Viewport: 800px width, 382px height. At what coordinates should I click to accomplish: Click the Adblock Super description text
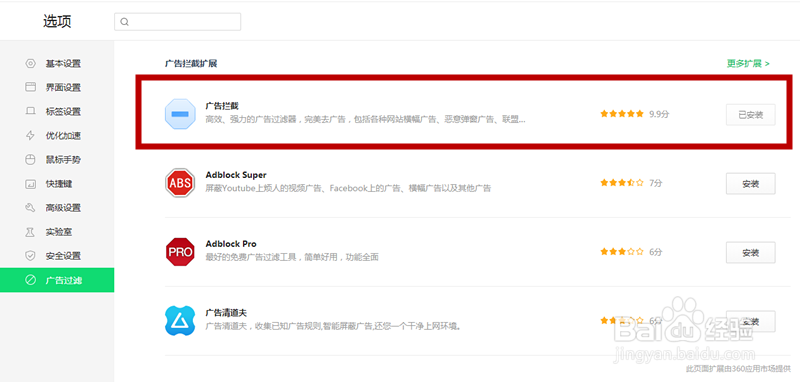click(x=348, y=188)
